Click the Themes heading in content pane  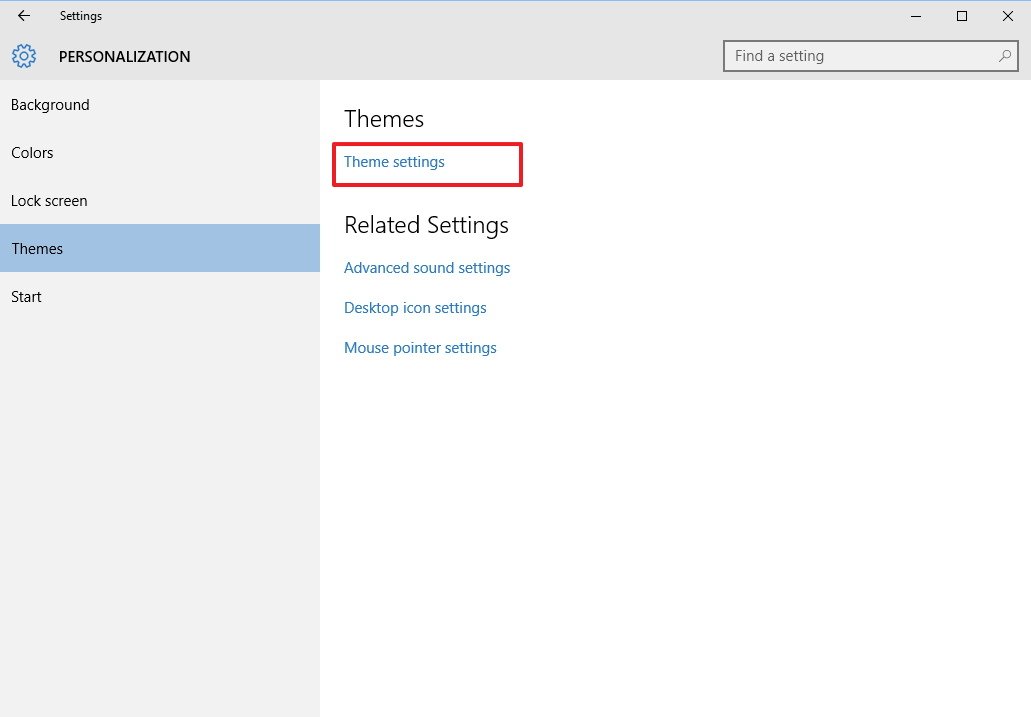384,119
